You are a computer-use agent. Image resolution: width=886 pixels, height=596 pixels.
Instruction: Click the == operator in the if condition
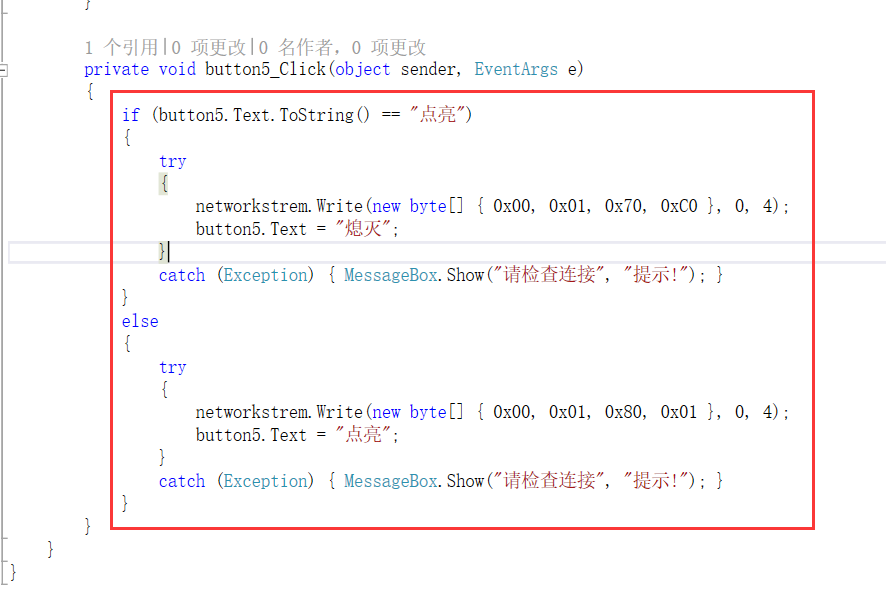[390, 115]
